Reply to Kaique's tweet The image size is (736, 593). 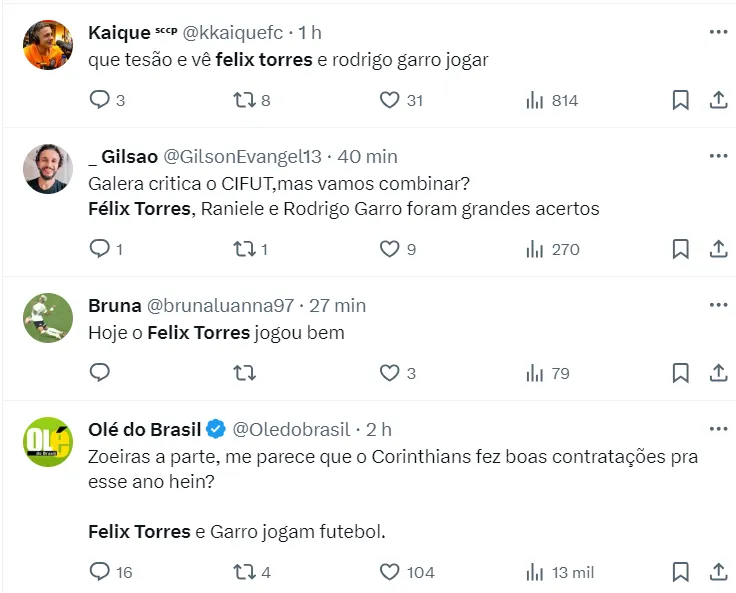(100, 100)
